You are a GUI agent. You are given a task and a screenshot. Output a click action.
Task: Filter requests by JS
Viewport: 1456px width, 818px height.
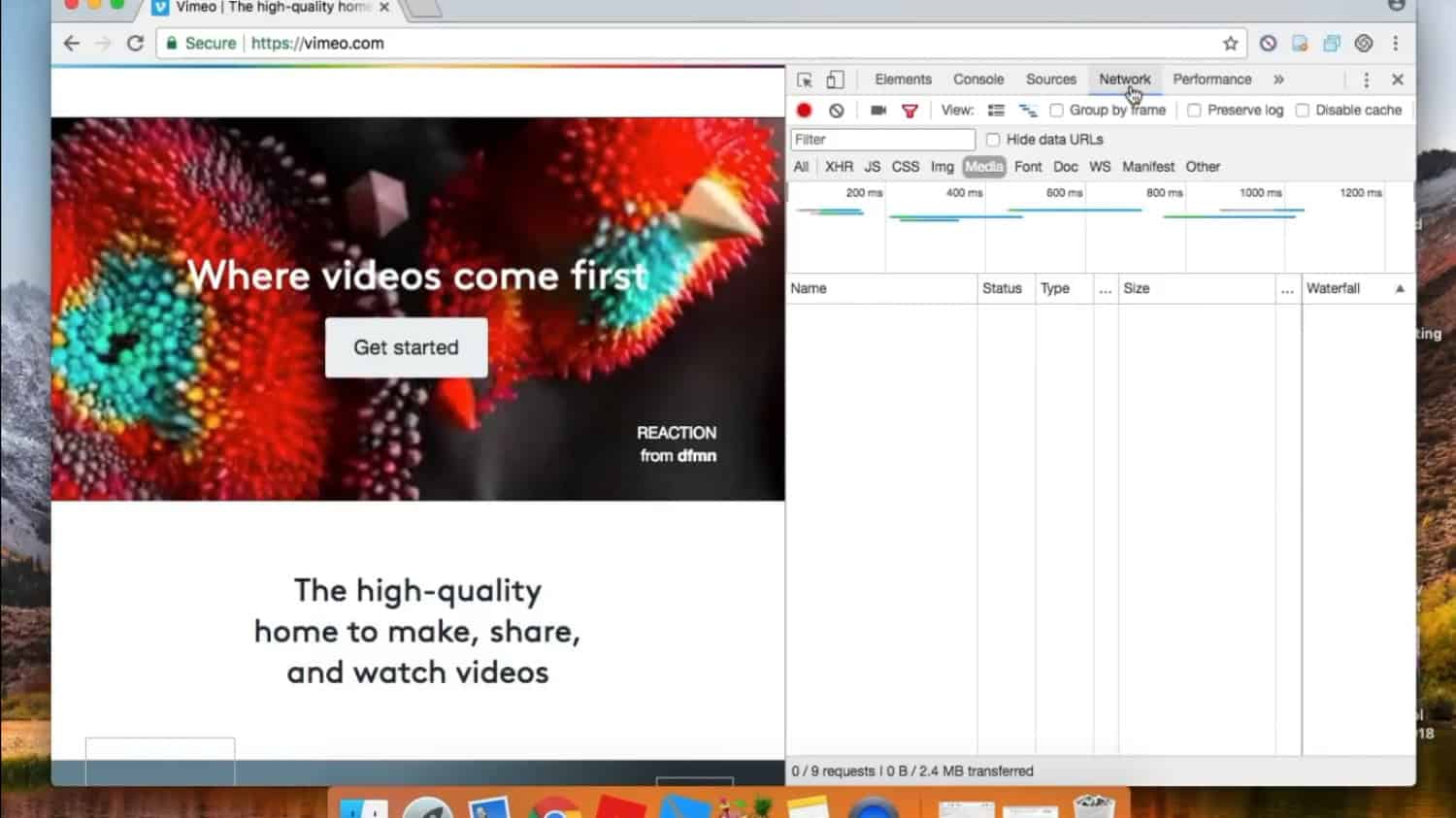873,167
